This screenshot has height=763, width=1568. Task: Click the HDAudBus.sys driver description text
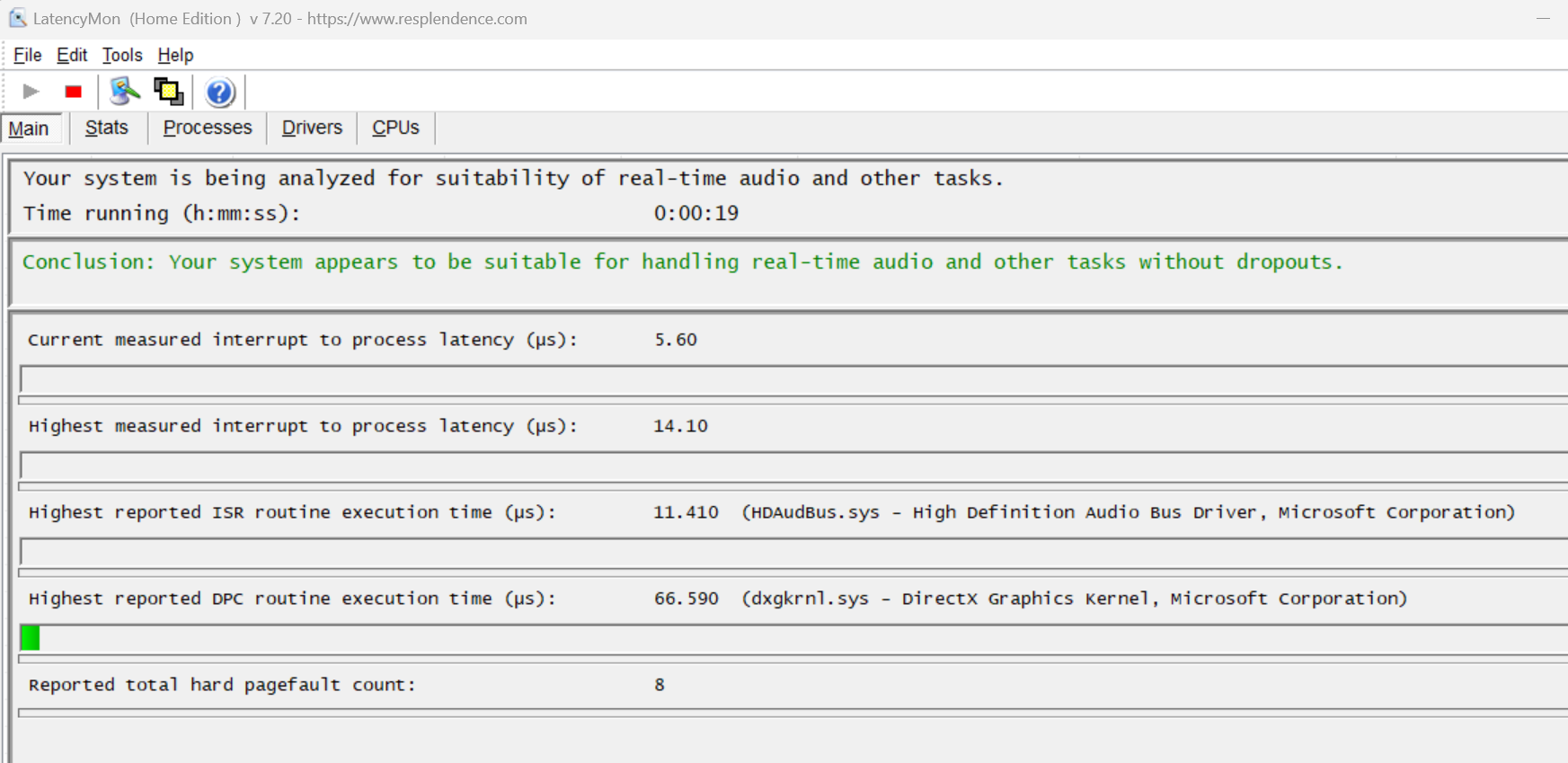point(1129,512)
